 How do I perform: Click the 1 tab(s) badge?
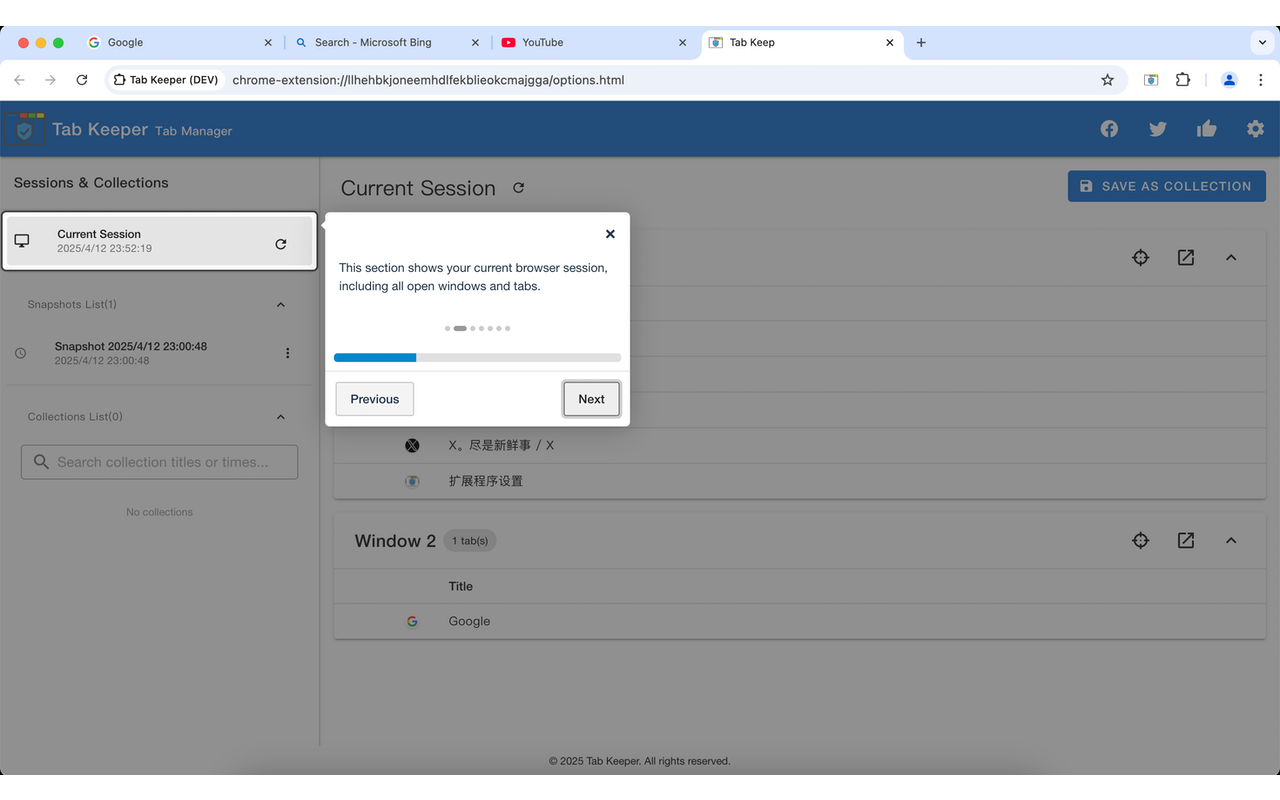470,541
